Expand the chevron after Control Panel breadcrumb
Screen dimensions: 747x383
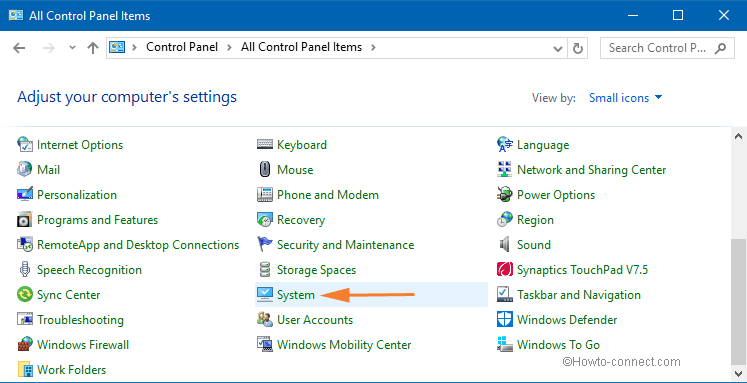tap(230, 47)
